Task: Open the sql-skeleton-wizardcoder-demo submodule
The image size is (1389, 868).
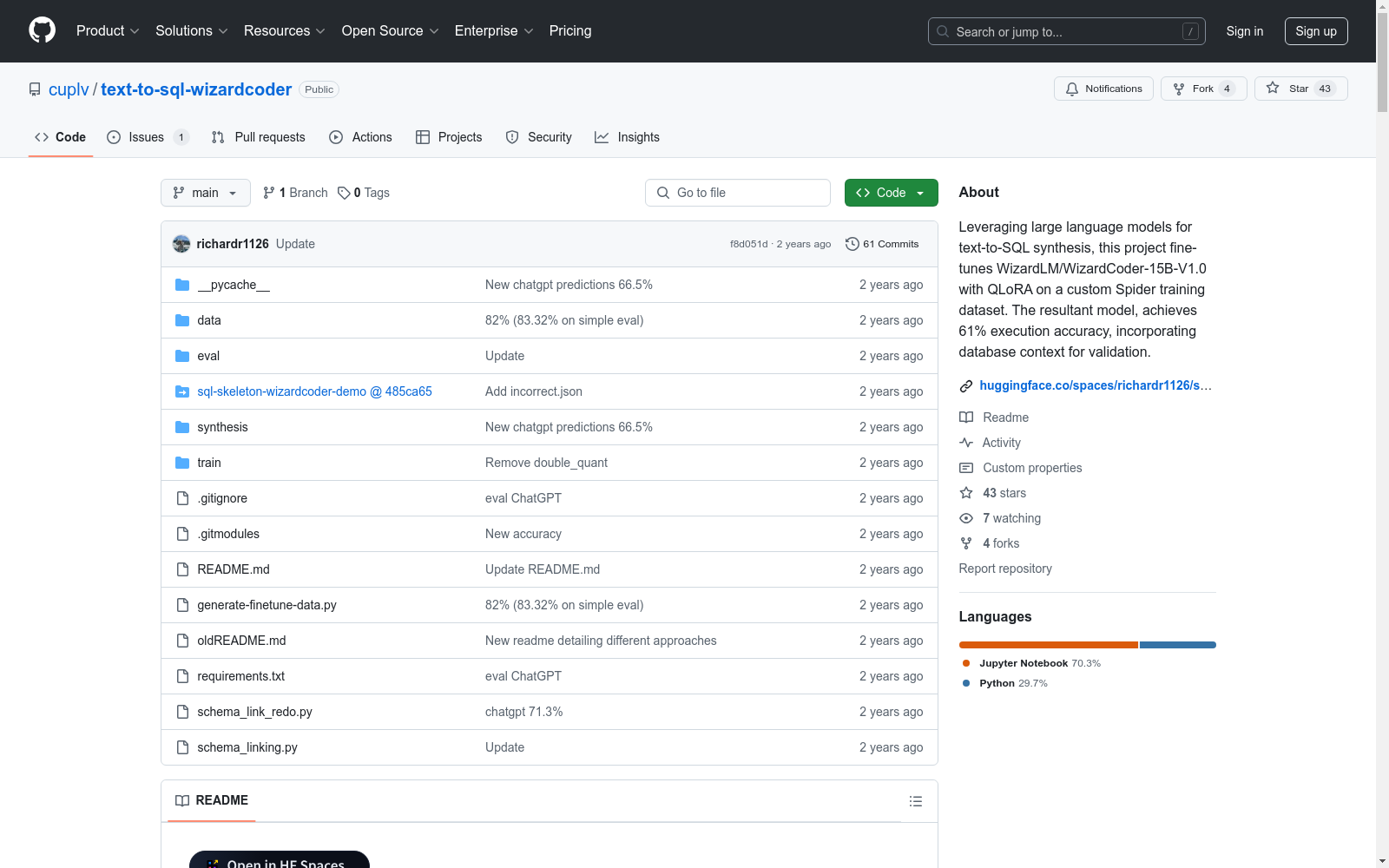Action: (314, 391)
